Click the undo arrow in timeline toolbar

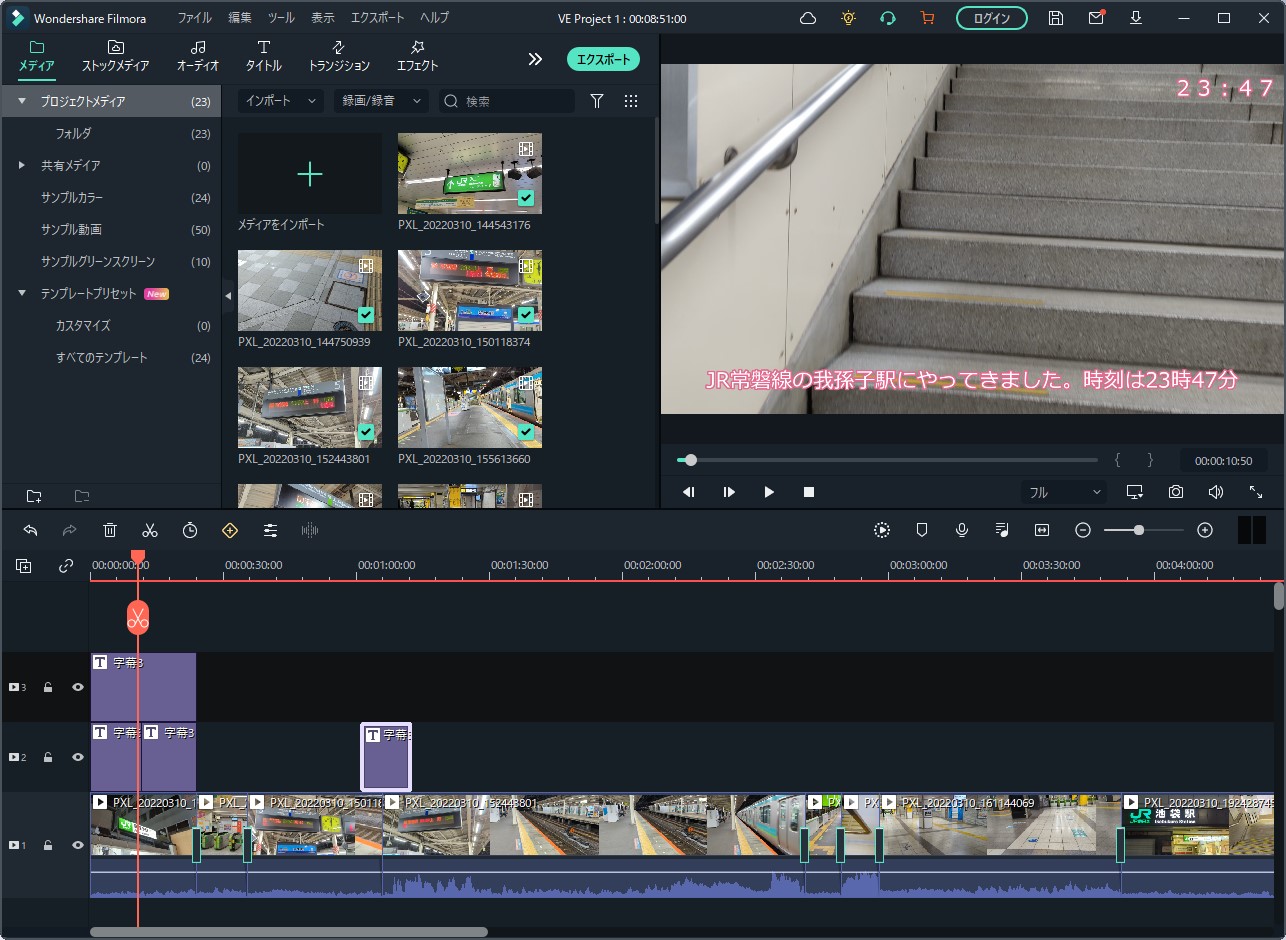(x=30, y=531)
